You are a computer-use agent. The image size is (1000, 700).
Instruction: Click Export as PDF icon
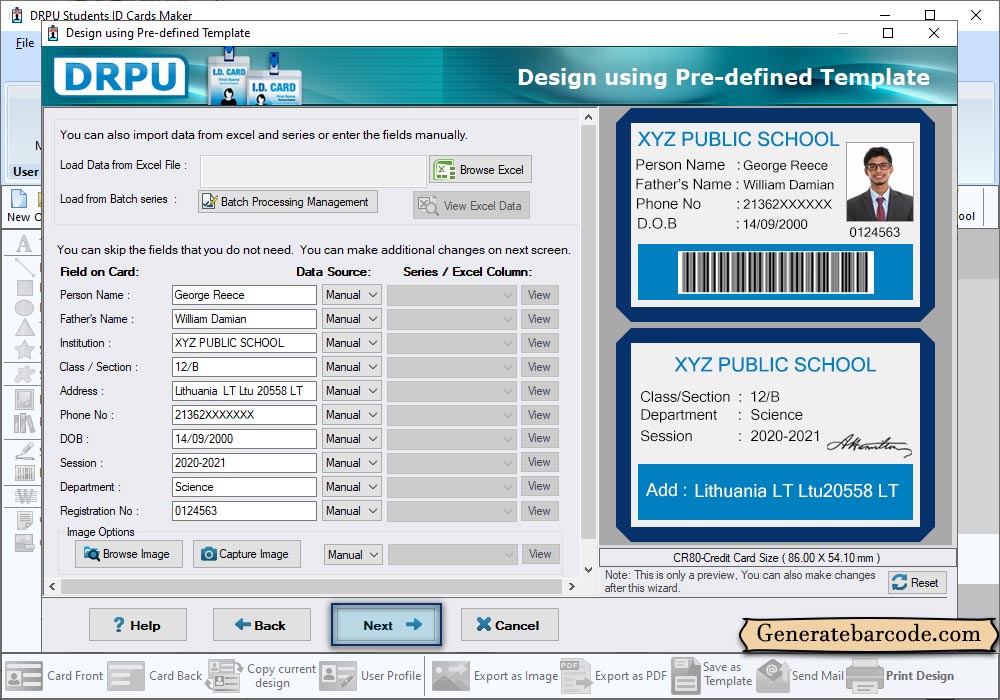[x=575, y=676]
